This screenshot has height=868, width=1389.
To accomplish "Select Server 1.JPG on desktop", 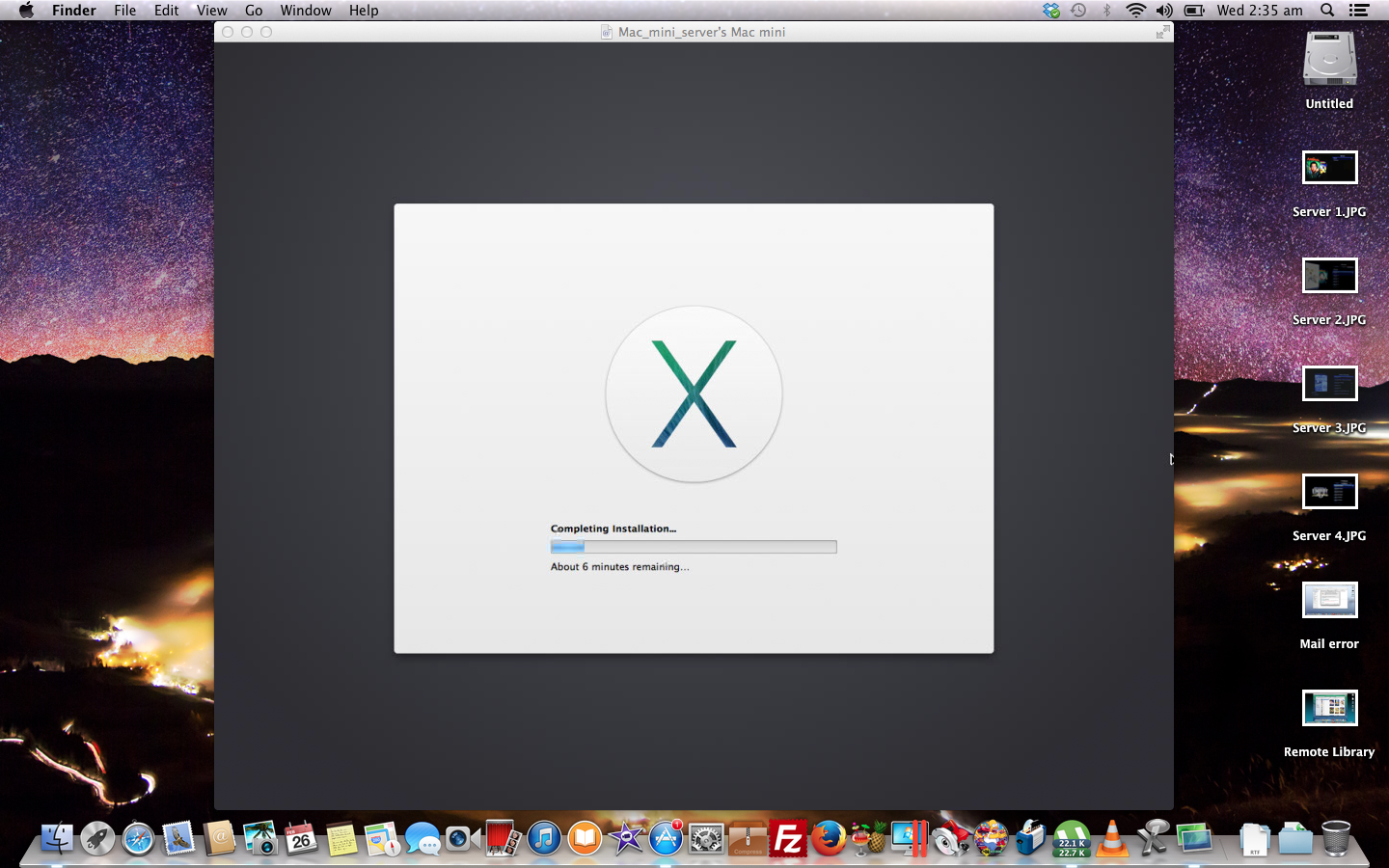I will (1330, 168).
